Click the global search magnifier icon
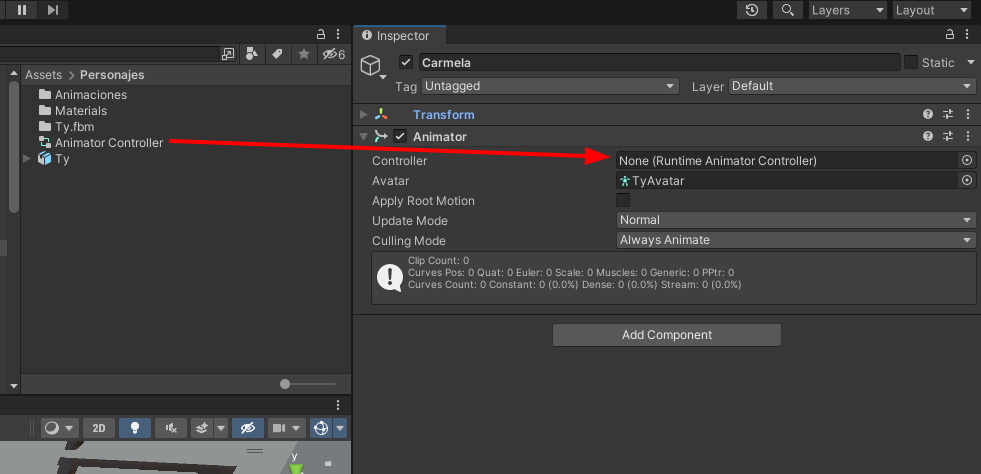 (788, 10)
